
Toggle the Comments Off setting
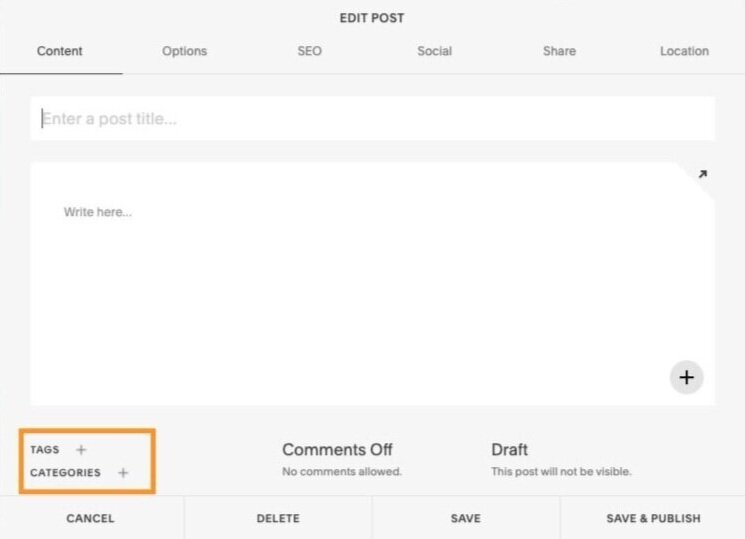(337, 450)
